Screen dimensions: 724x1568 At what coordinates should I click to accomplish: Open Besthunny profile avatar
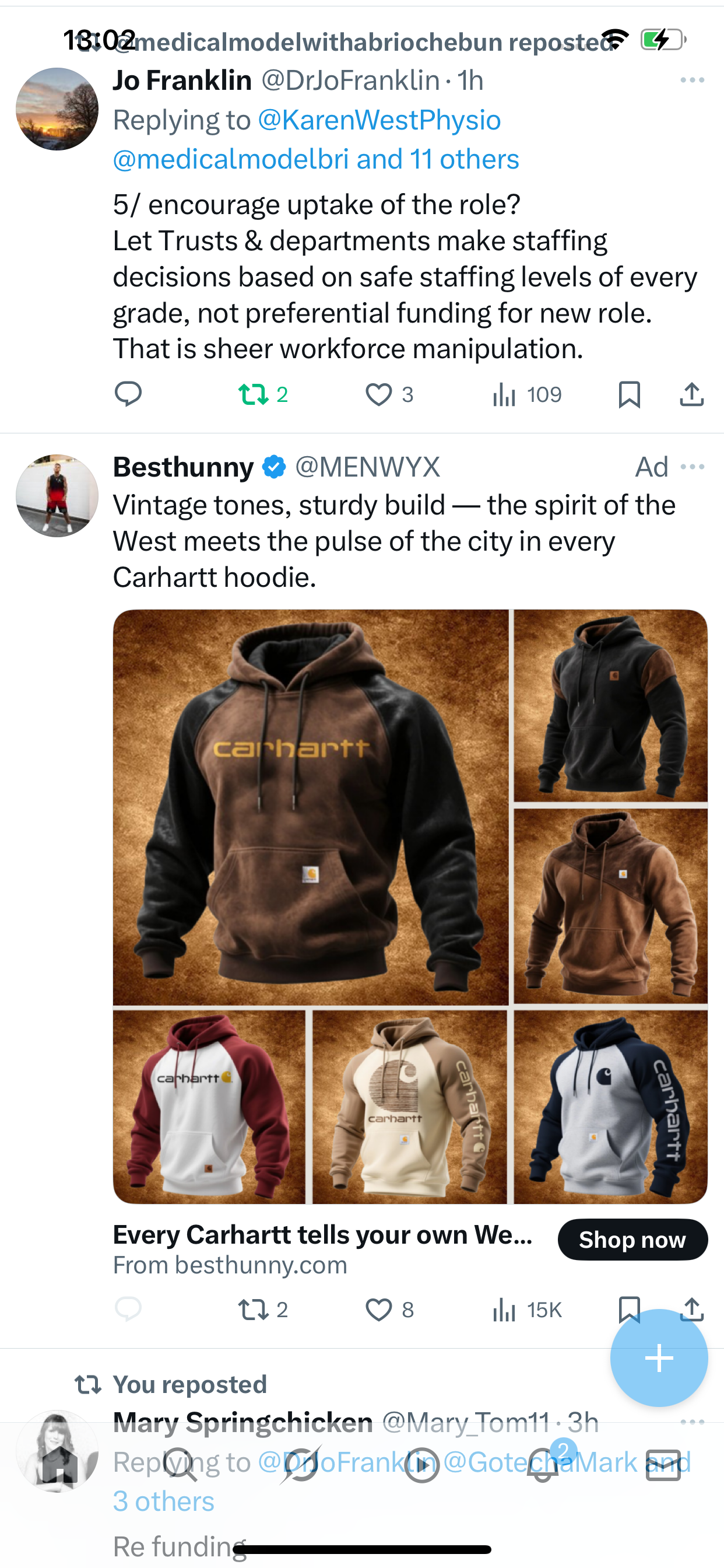(57, 495)
